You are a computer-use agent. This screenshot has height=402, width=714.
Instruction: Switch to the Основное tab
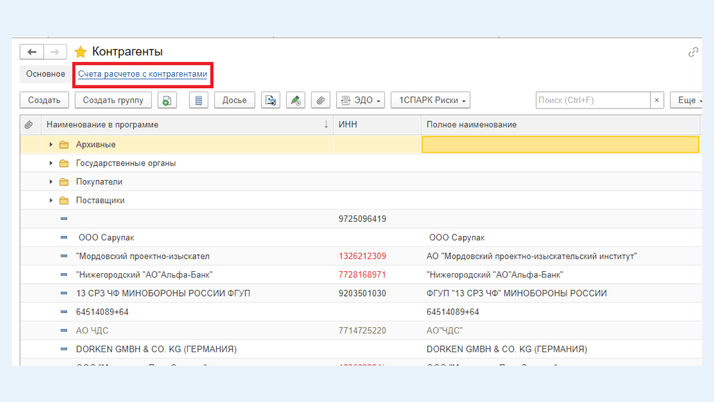tap(45, 74)
